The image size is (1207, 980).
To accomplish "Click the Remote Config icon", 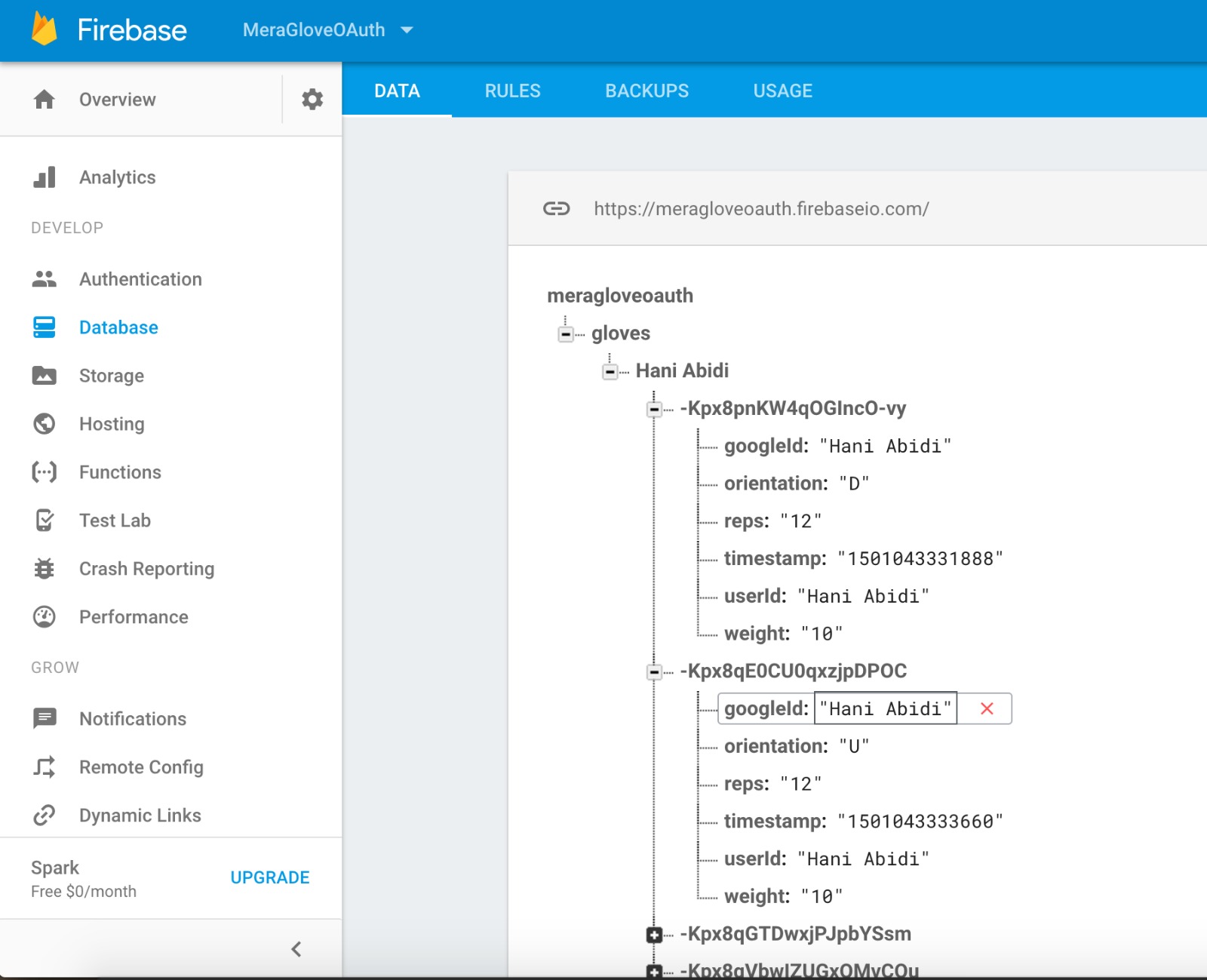I will pyautogui.click(x=45, y=767).
